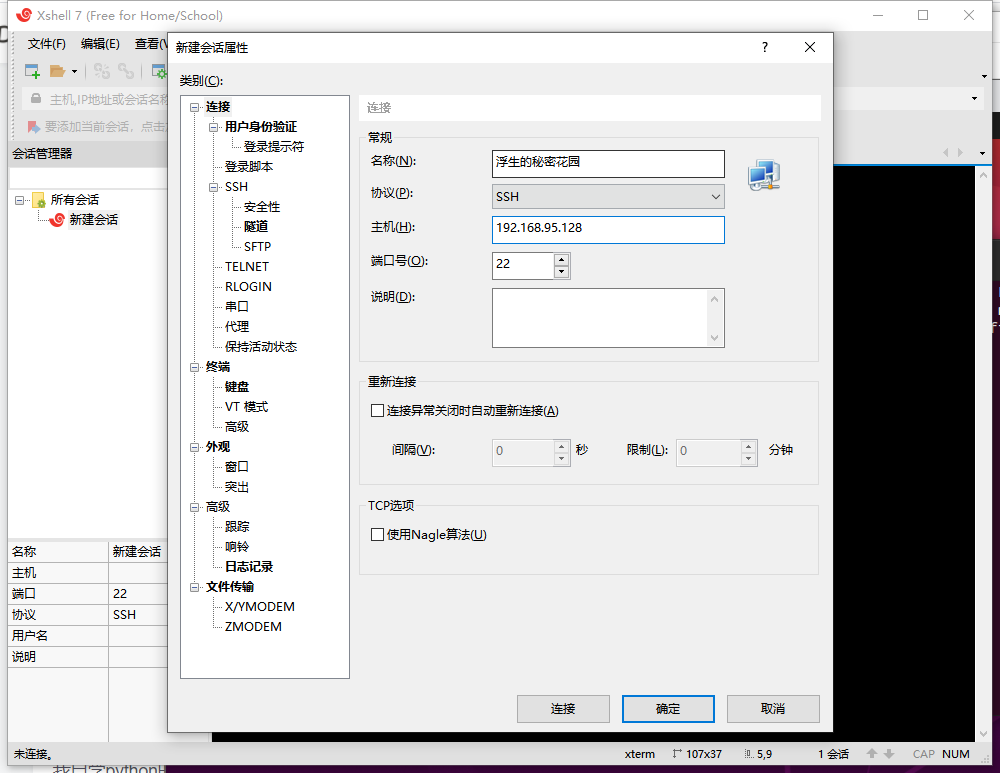
Task: Create a new session using the toolbar icon
Action: click(x=32, y=71)
